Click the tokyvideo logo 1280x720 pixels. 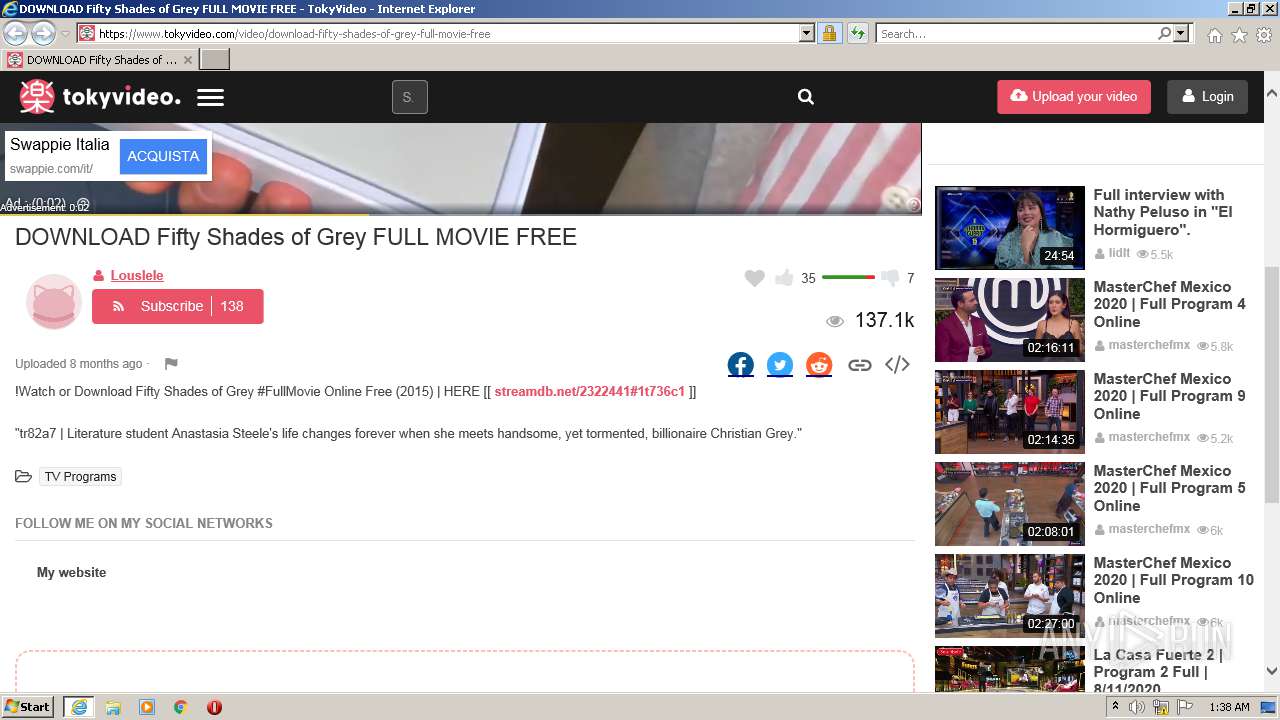(x=100, y=97)
